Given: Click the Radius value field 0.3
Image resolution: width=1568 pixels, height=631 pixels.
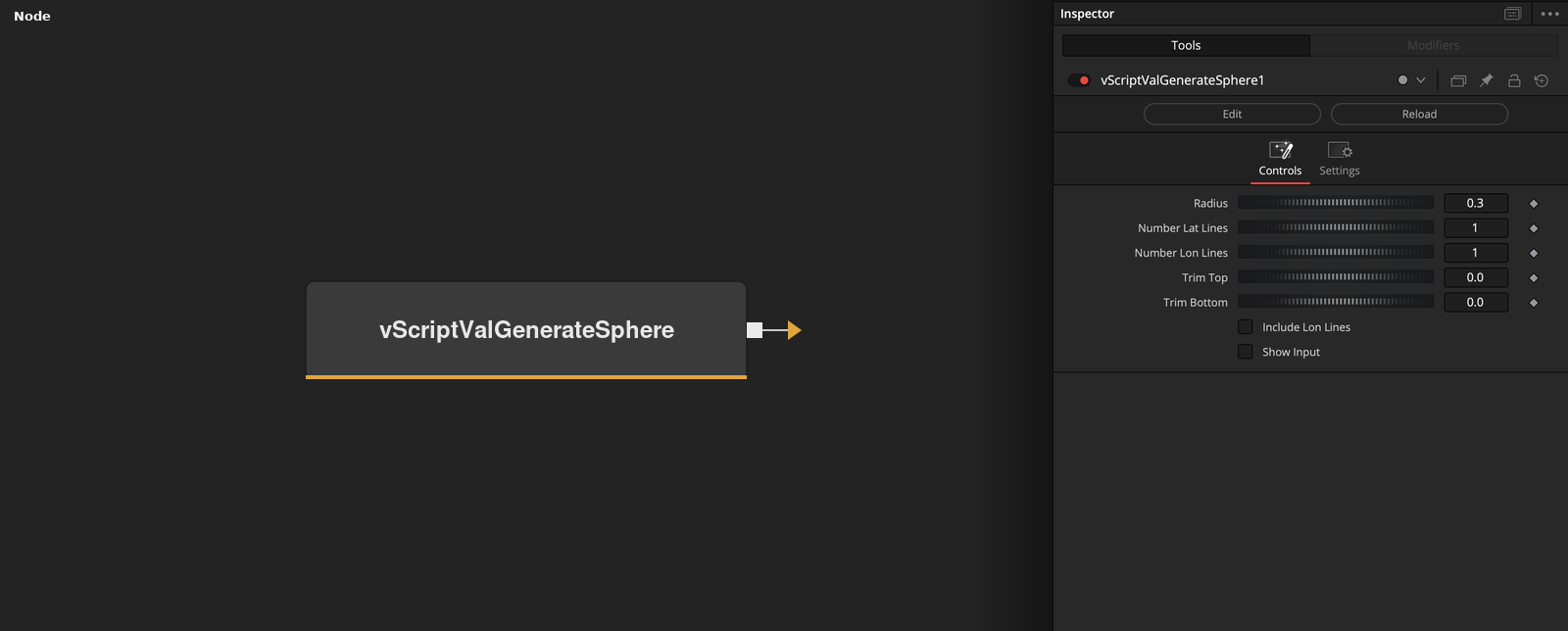Looking at the screenshot, I should tap(1476, 203).
